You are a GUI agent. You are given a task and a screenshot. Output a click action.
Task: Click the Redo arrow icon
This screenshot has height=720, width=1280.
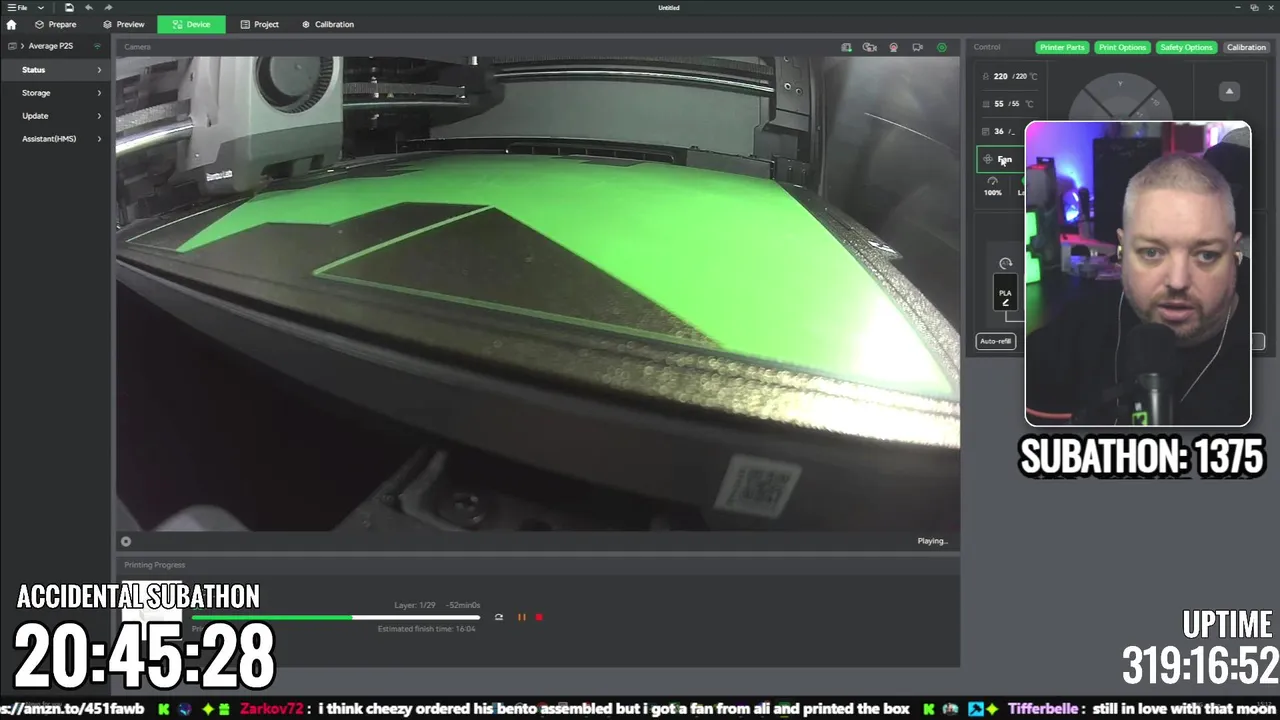click(x=108, y=7)
